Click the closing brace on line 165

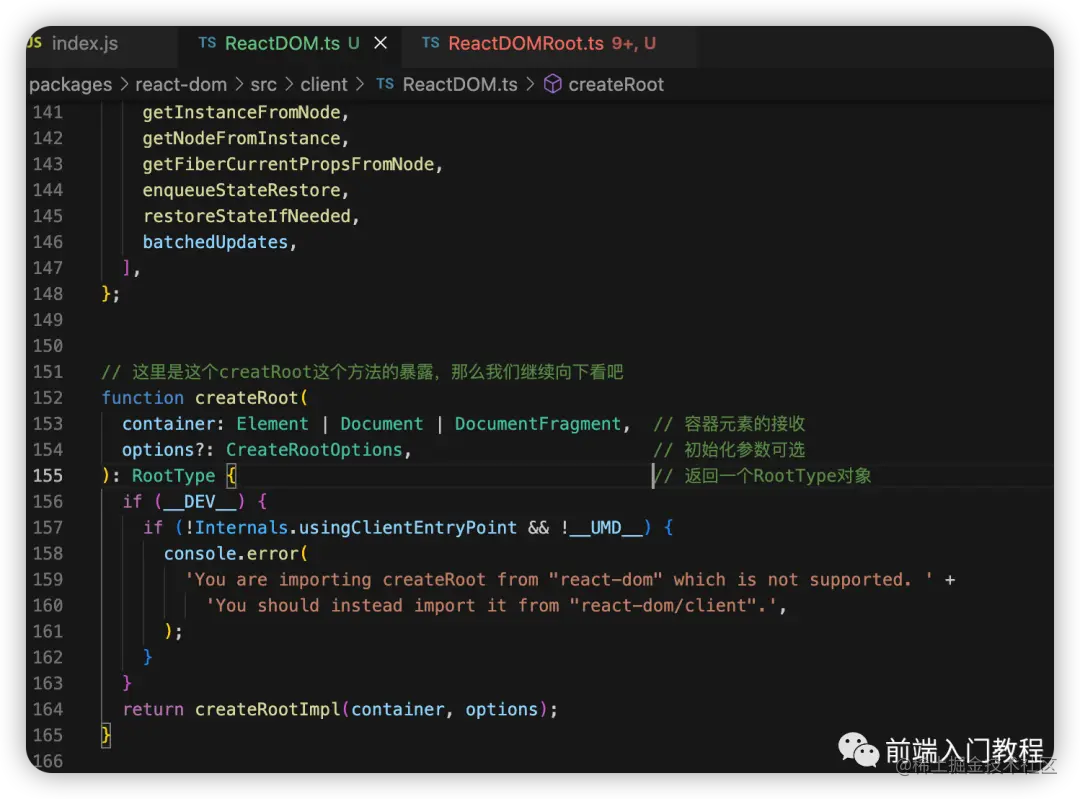106,736
